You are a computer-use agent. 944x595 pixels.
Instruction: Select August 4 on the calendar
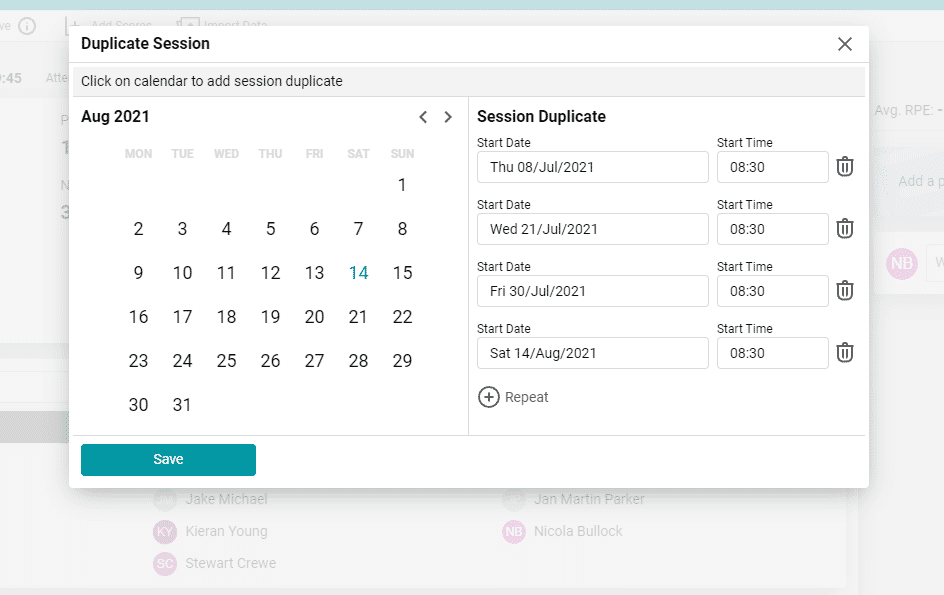point(226,229)
